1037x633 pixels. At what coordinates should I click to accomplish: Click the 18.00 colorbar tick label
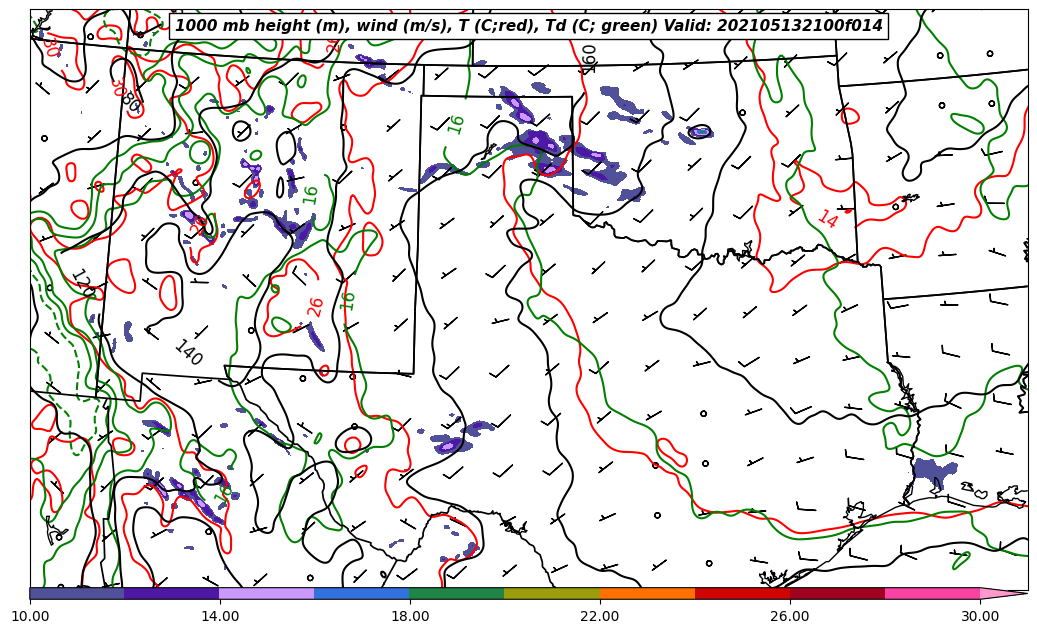(x=409, y=616)
